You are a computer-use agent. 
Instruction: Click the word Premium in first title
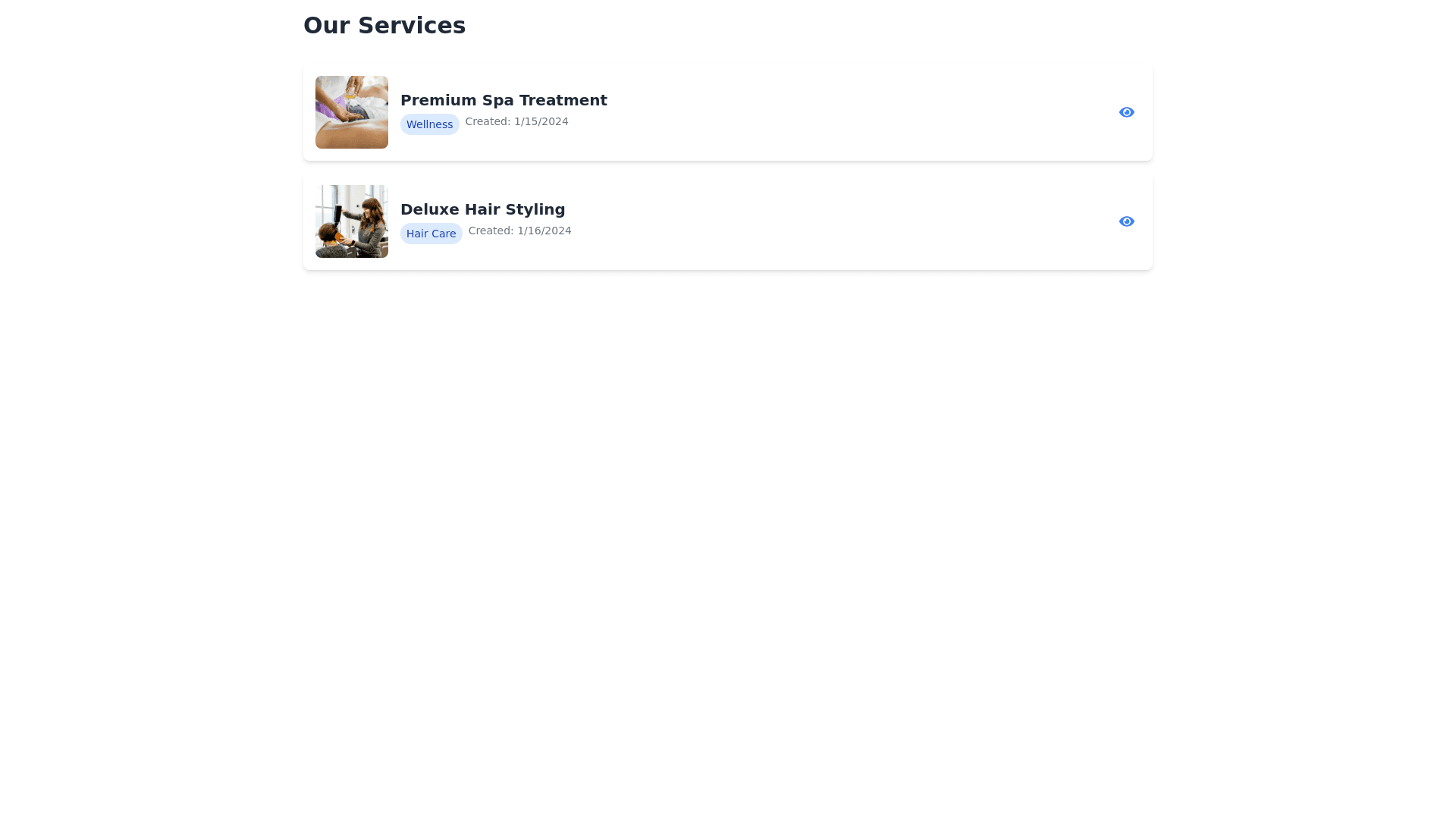click(x=438, y=100)
